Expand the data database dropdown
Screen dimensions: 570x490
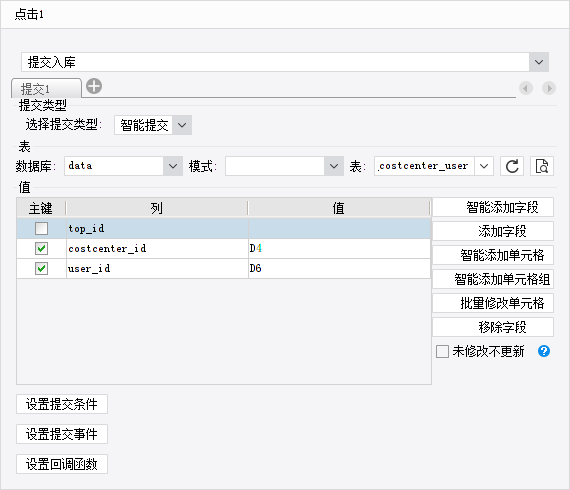pos(173,166)
